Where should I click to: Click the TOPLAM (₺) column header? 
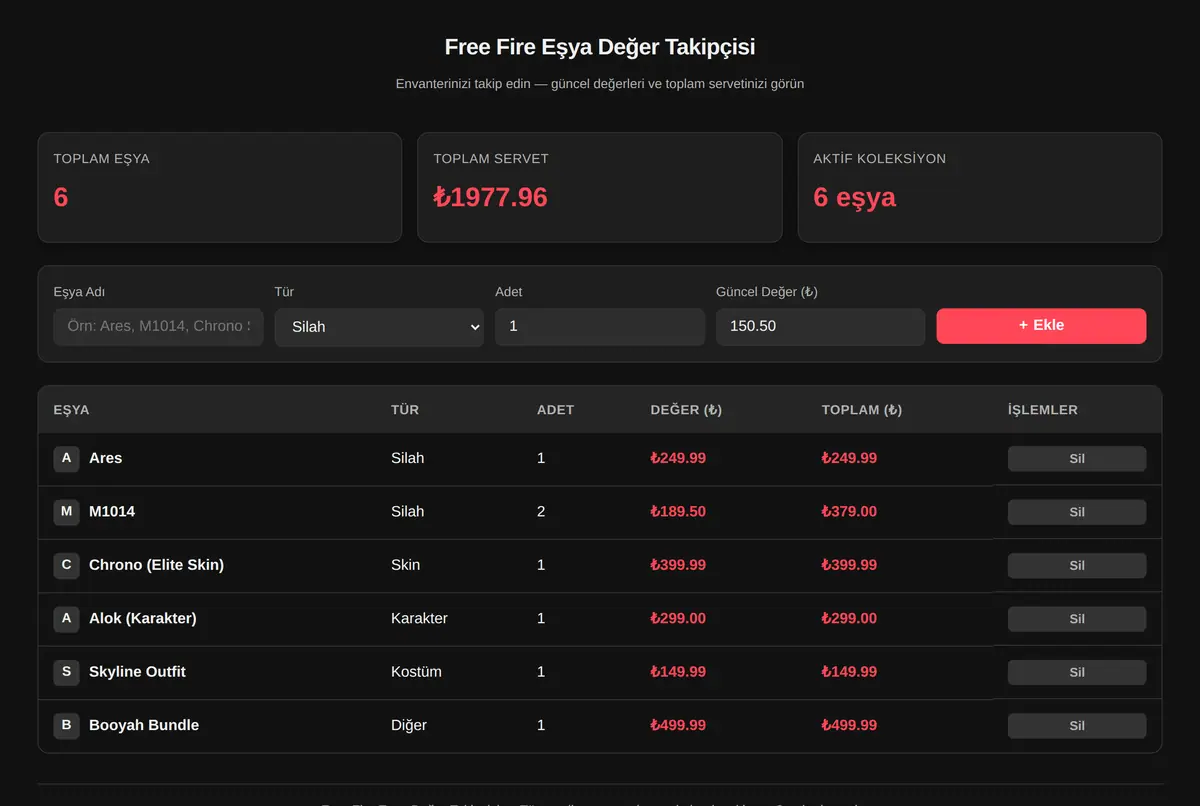862,410
